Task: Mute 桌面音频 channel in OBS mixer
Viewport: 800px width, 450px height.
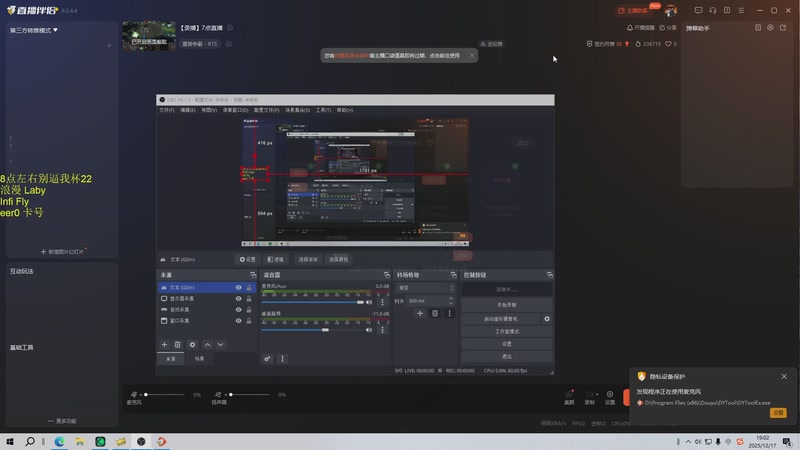Action: point(369,330)
